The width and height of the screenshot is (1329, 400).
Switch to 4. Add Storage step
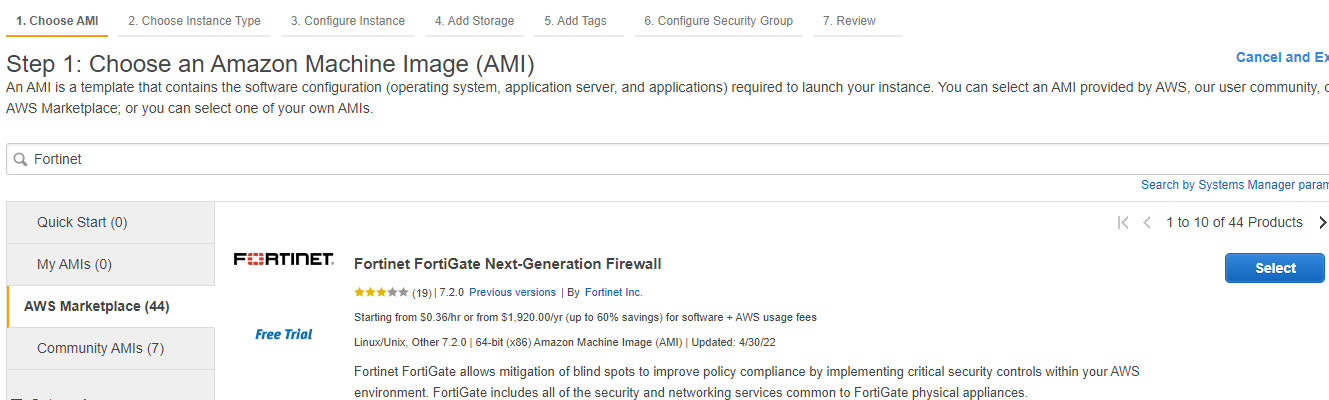474,20
